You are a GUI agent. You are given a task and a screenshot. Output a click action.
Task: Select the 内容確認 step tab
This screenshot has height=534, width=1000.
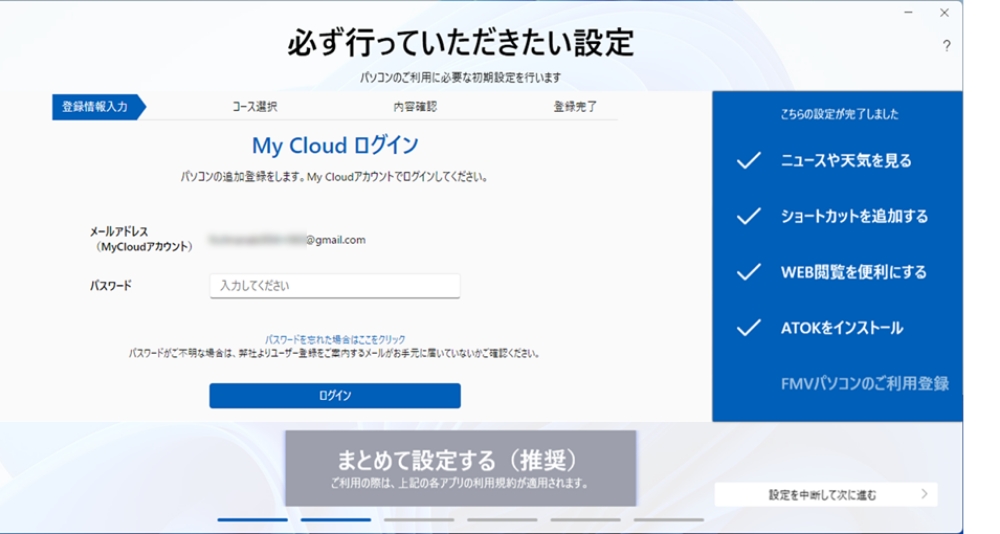415,107
